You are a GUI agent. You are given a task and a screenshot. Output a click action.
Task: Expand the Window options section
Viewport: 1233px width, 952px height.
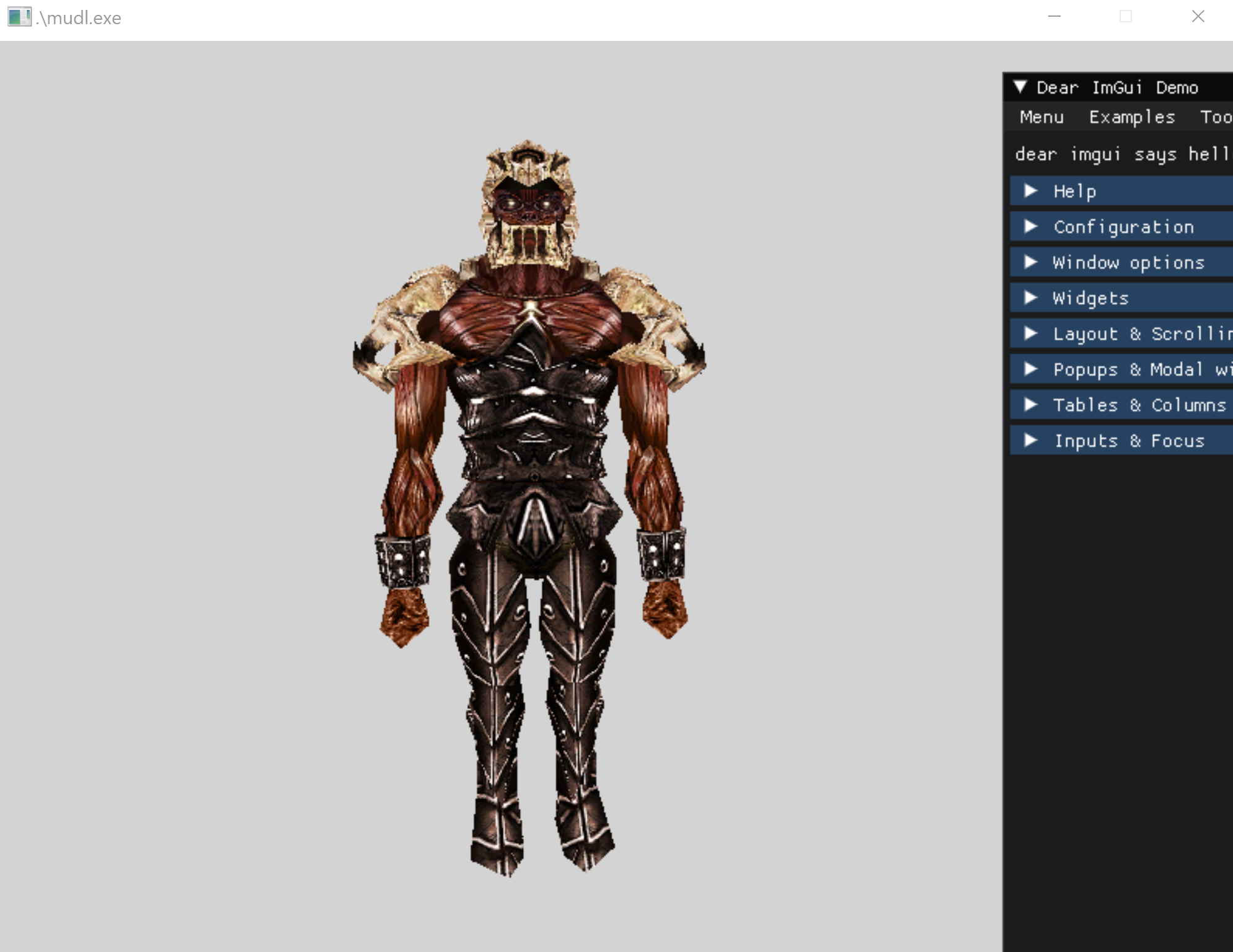coord(1128,263)
